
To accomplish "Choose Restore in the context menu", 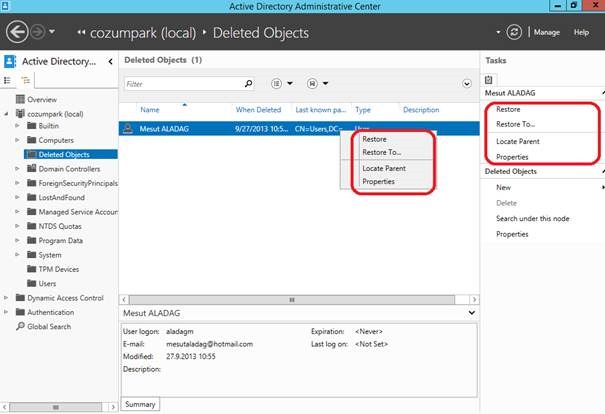I will 374,139.
